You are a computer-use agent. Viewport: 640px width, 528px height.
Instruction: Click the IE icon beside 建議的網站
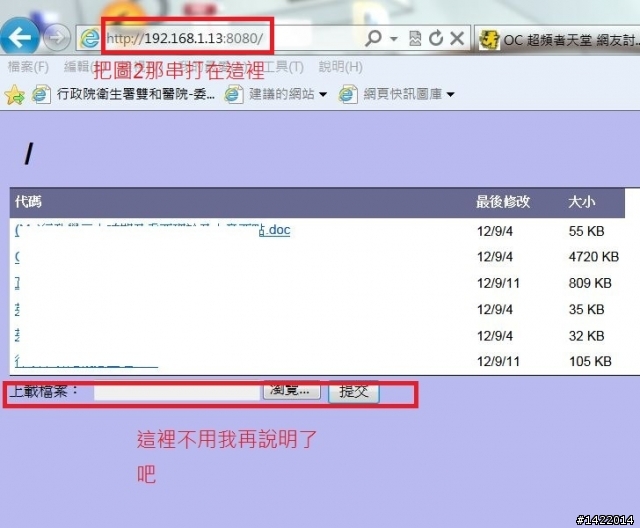(x=233, y=94)
